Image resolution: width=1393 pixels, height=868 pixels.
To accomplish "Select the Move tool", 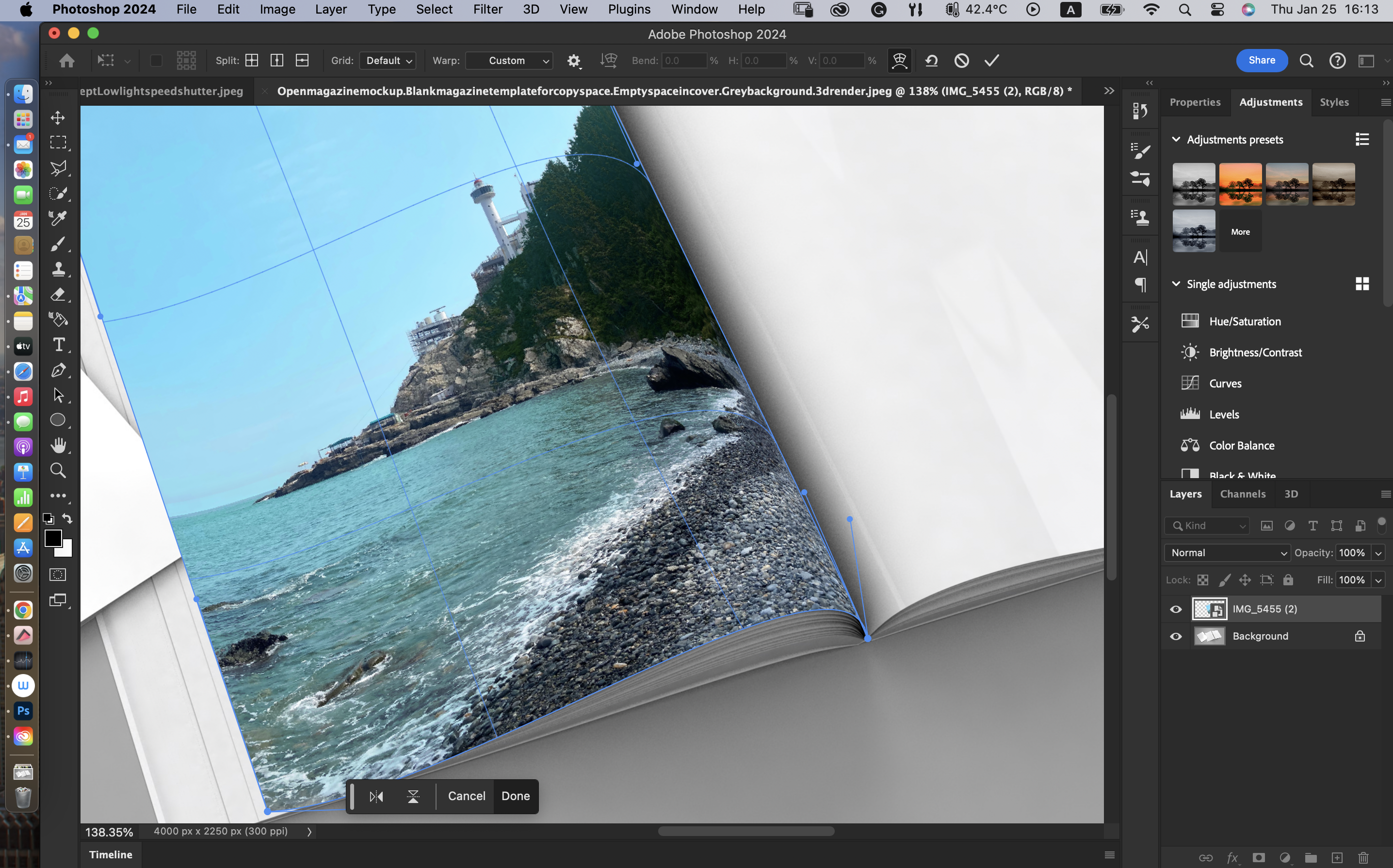I will pyautogui.click(x=57, y=118).
